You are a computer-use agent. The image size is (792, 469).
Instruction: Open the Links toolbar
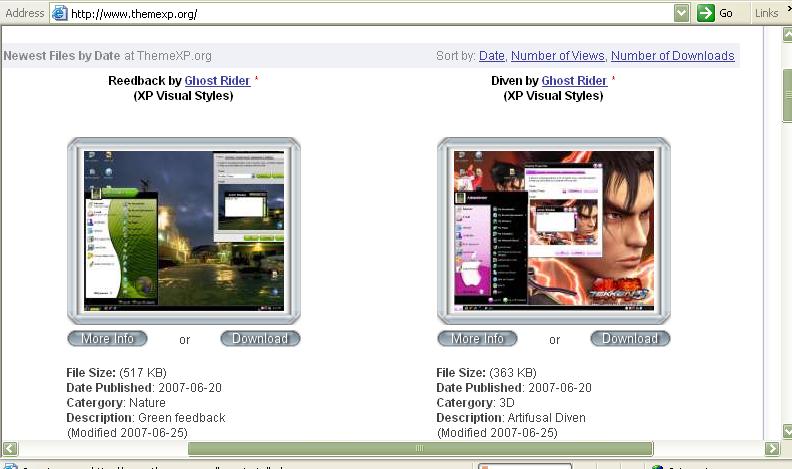click(x=767, y=13)
